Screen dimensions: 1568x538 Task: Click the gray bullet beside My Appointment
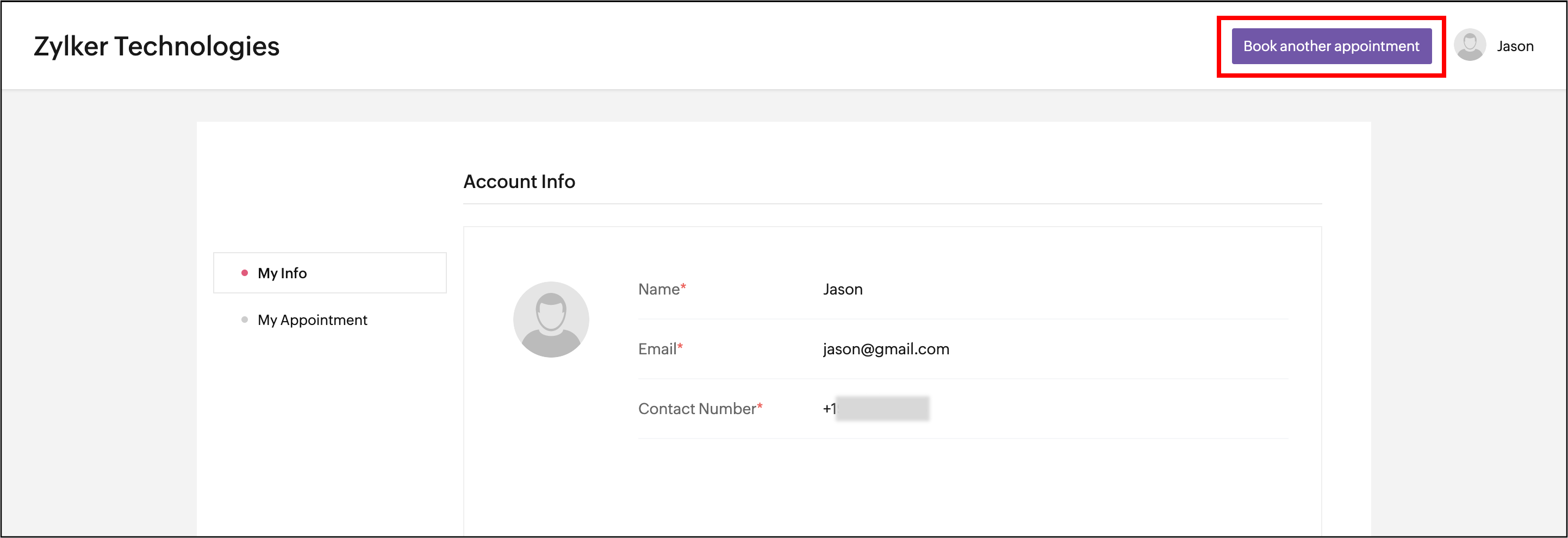[x=245, y=320]
